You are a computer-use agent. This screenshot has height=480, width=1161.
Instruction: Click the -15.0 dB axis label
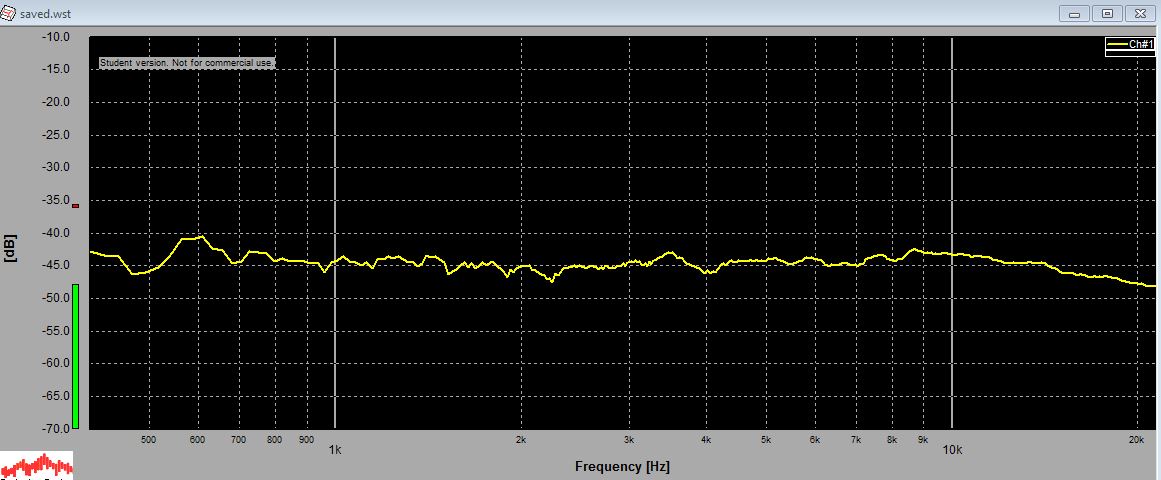[55, 70]
